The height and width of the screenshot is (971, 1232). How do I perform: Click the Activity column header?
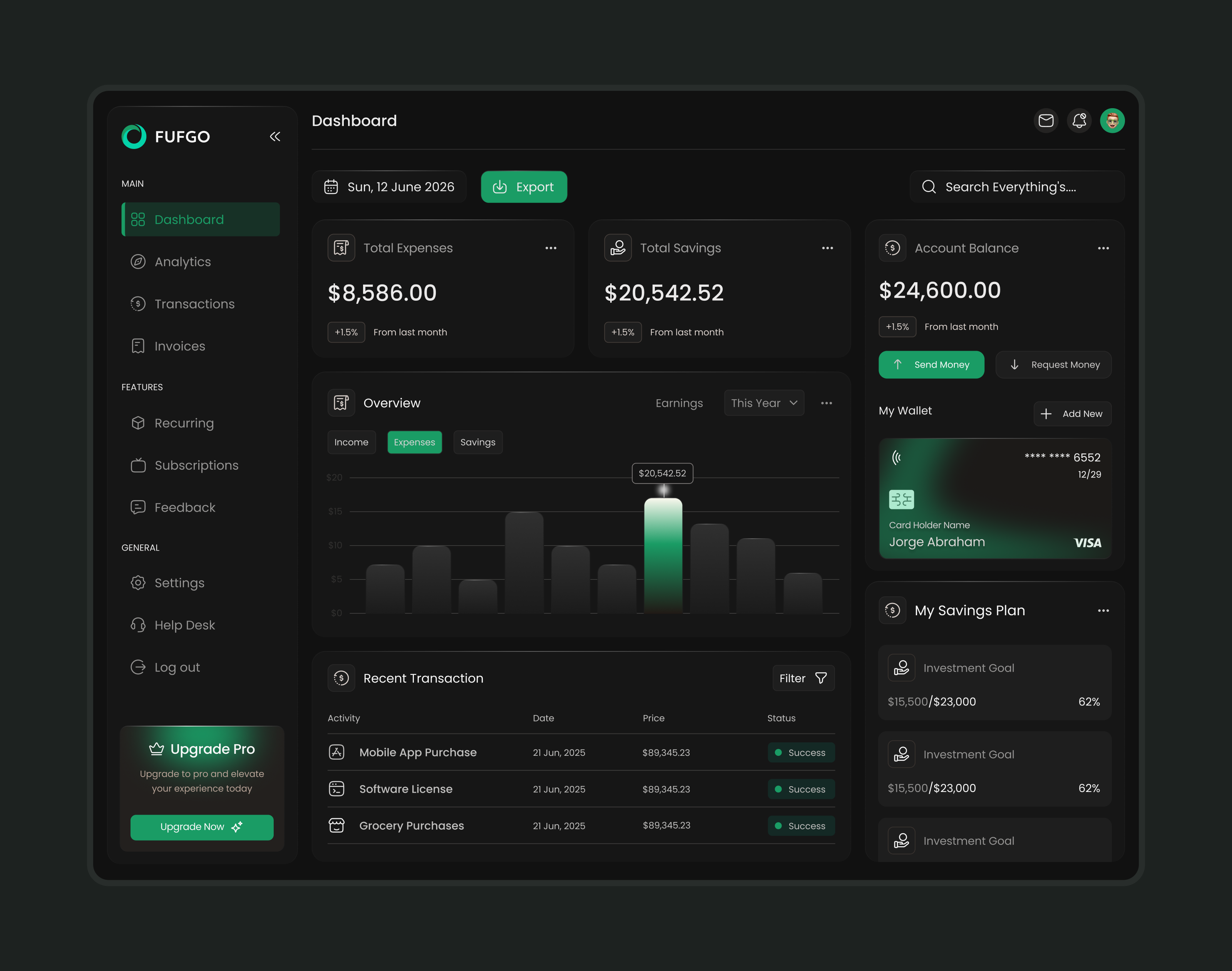point(344,718)
